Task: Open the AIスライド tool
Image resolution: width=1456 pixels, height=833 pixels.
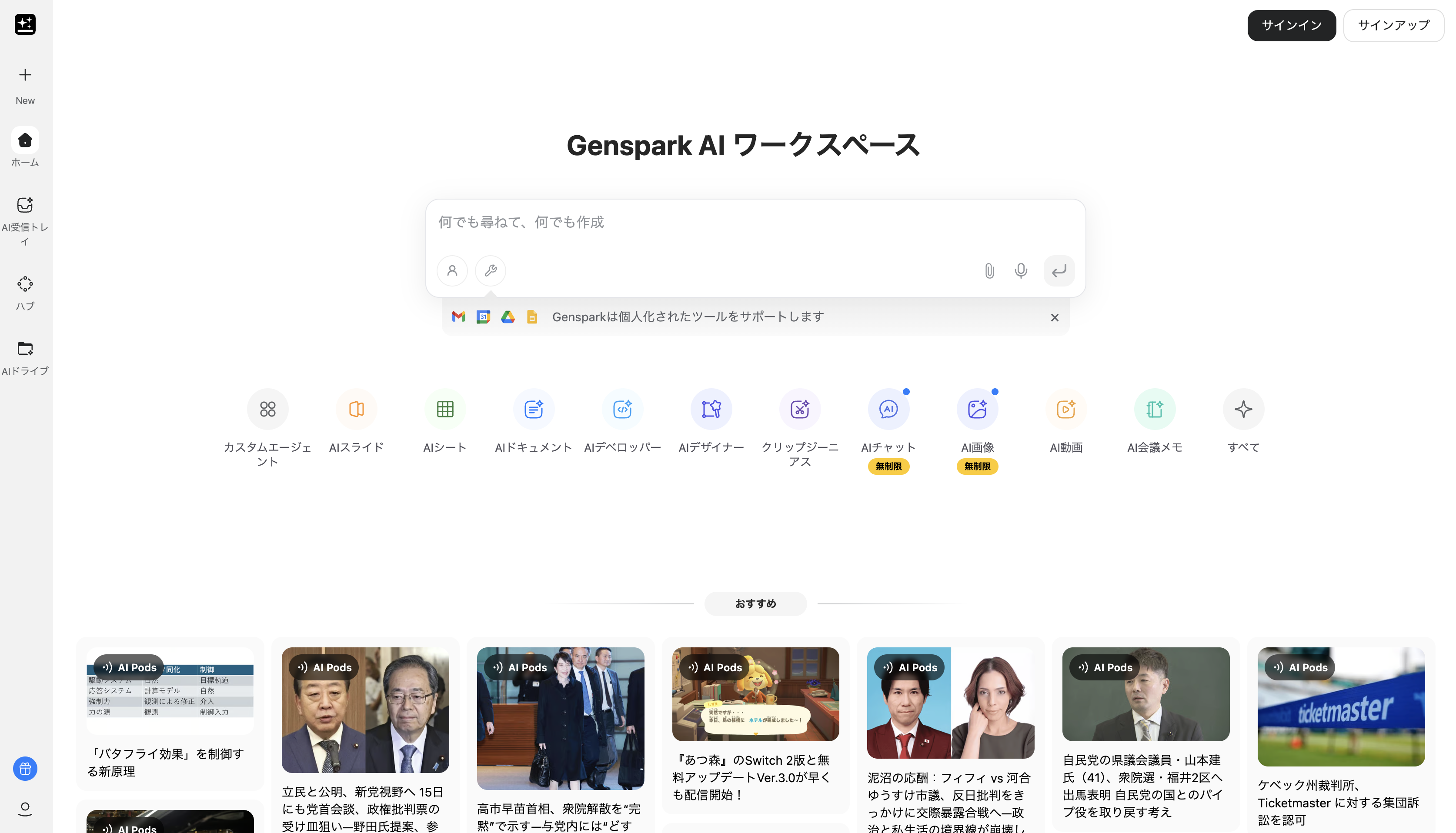Action: [x=356, y=409]
